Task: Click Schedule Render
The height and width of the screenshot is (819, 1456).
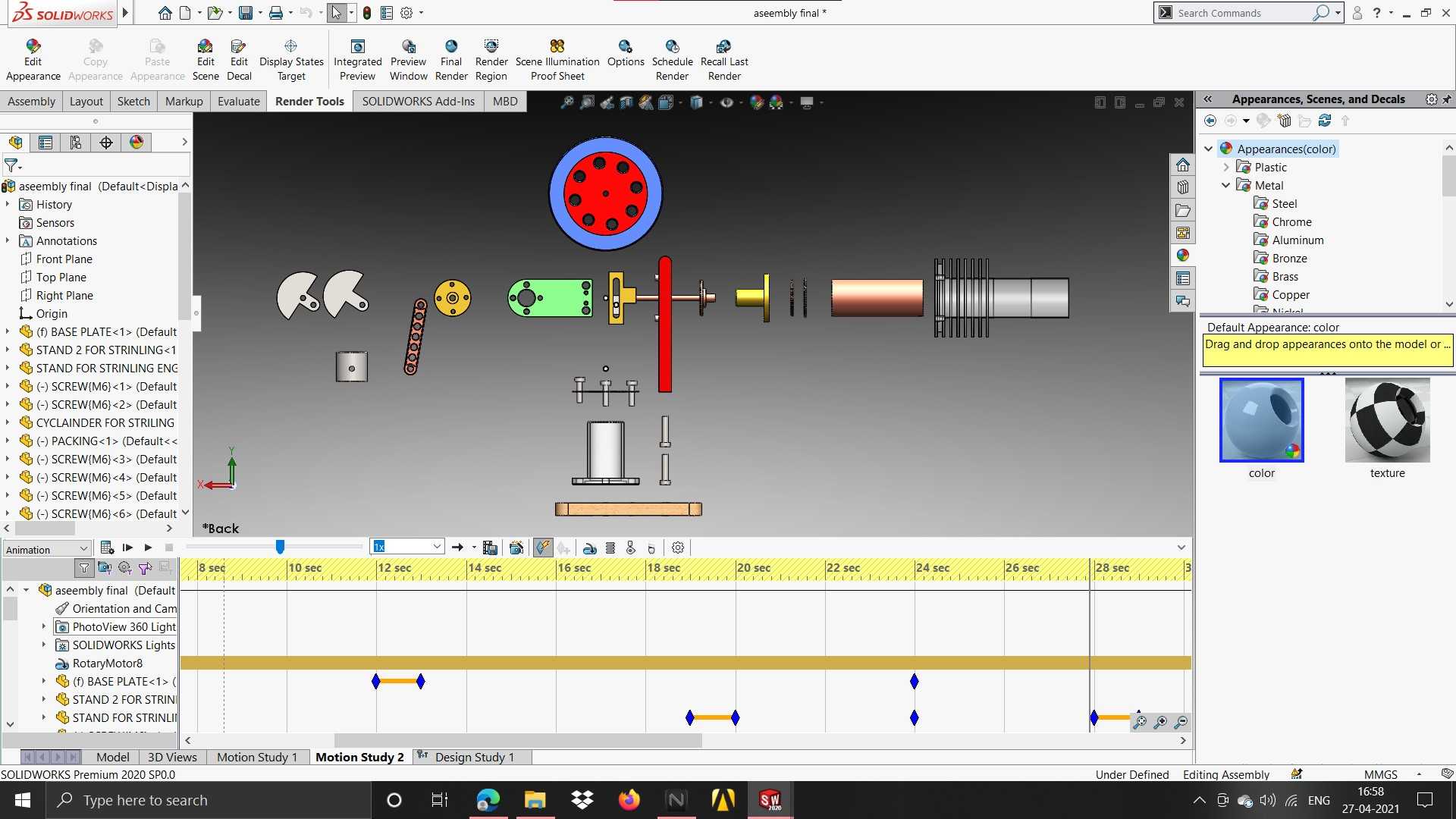Action: [x=673, y=60]
